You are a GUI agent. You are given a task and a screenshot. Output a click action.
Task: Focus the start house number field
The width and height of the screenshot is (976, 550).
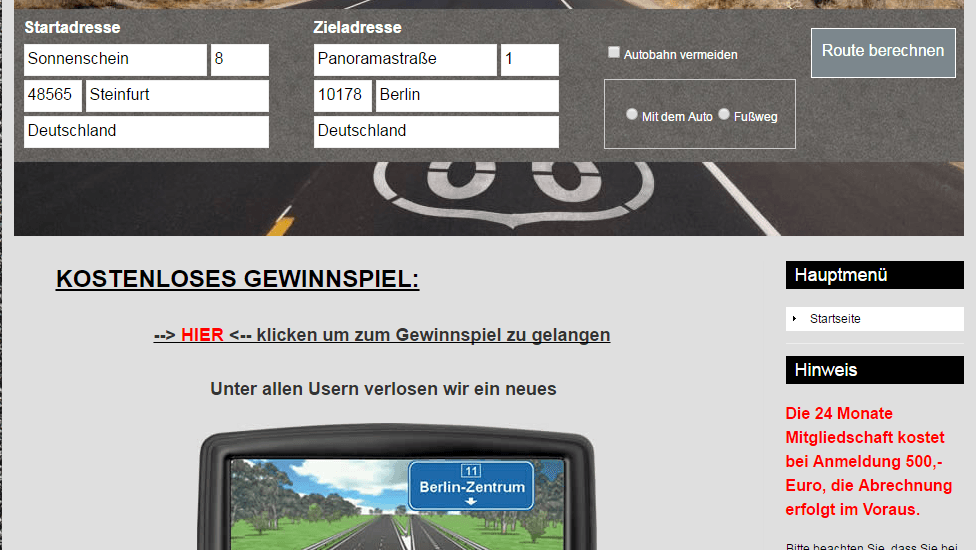[x=239, y=60]
